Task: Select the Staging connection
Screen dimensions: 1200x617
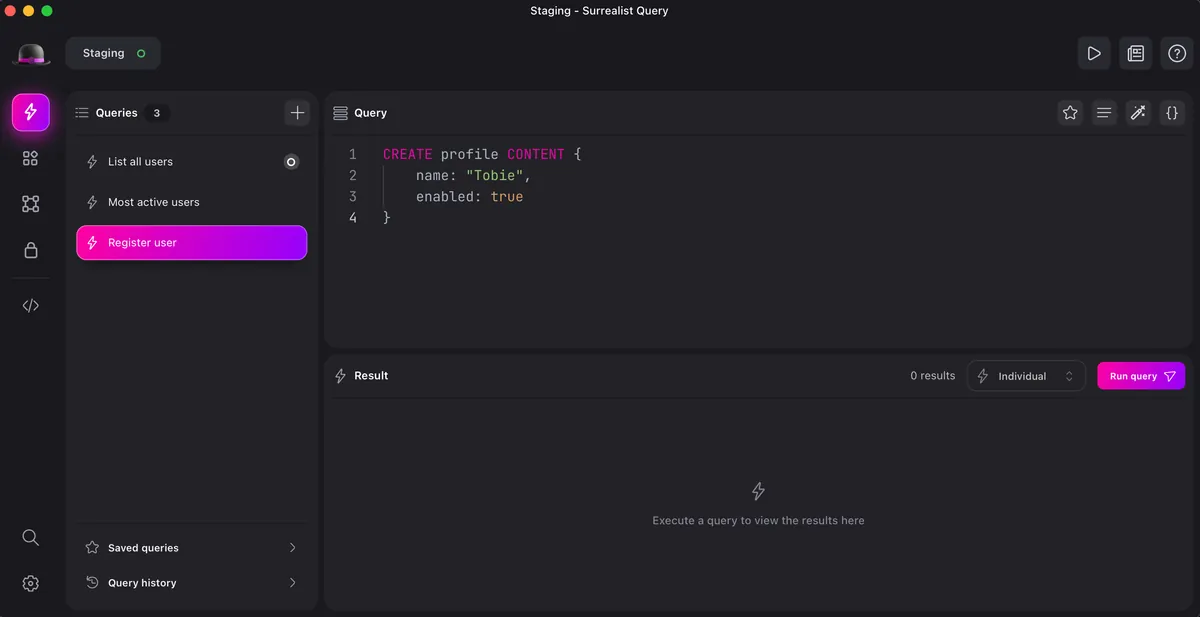Action: [113, 54]
